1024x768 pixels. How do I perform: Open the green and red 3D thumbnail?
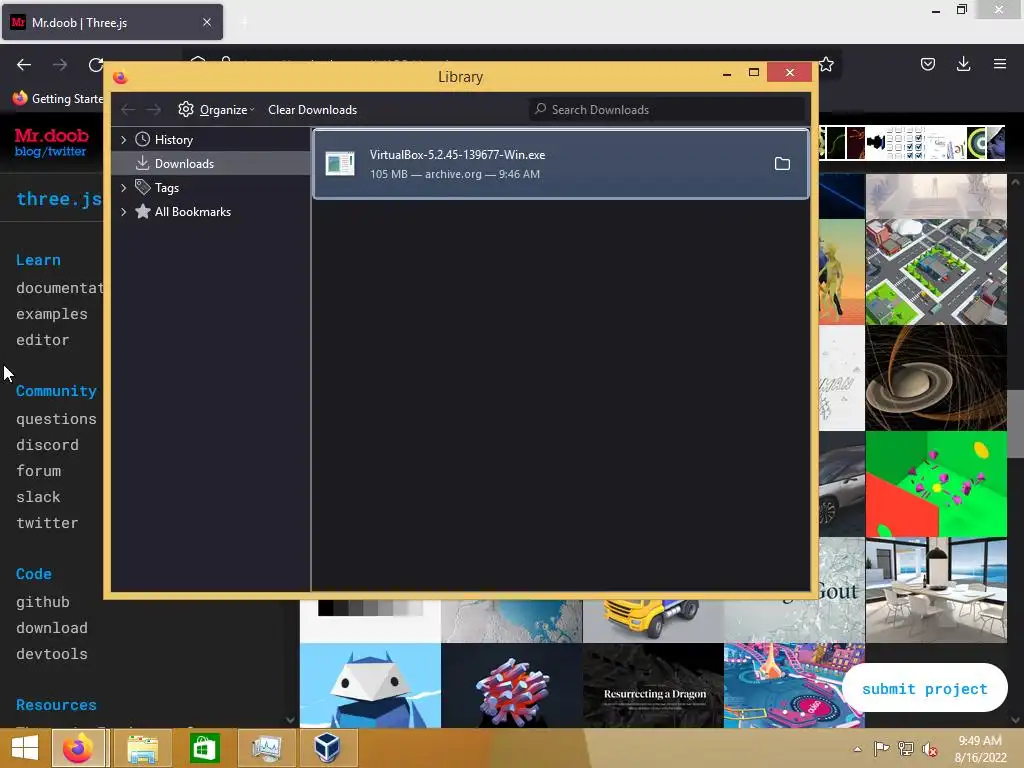click(x=936, y=484)
